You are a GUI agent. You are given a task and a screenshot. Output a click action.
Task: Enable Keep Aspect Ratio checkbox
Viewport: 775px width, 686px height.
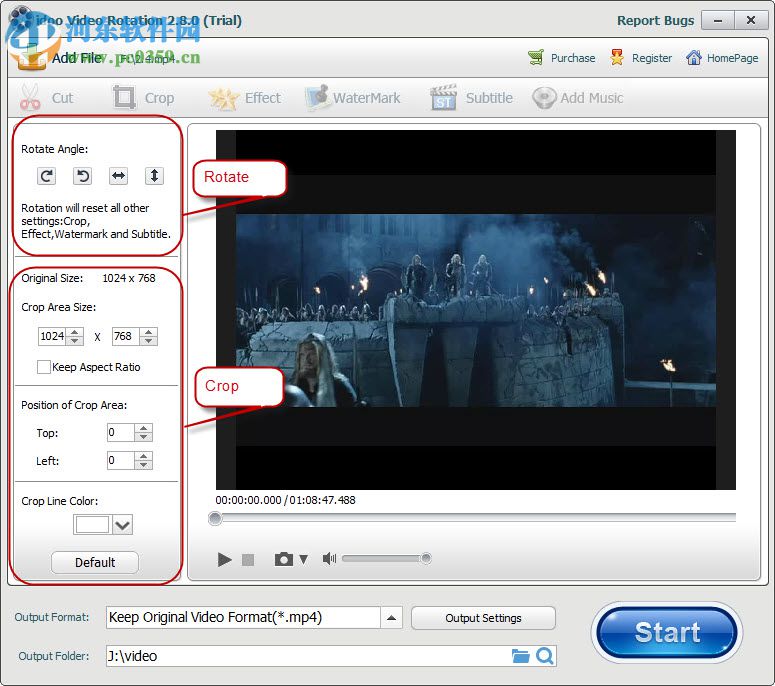coord(43,367)
